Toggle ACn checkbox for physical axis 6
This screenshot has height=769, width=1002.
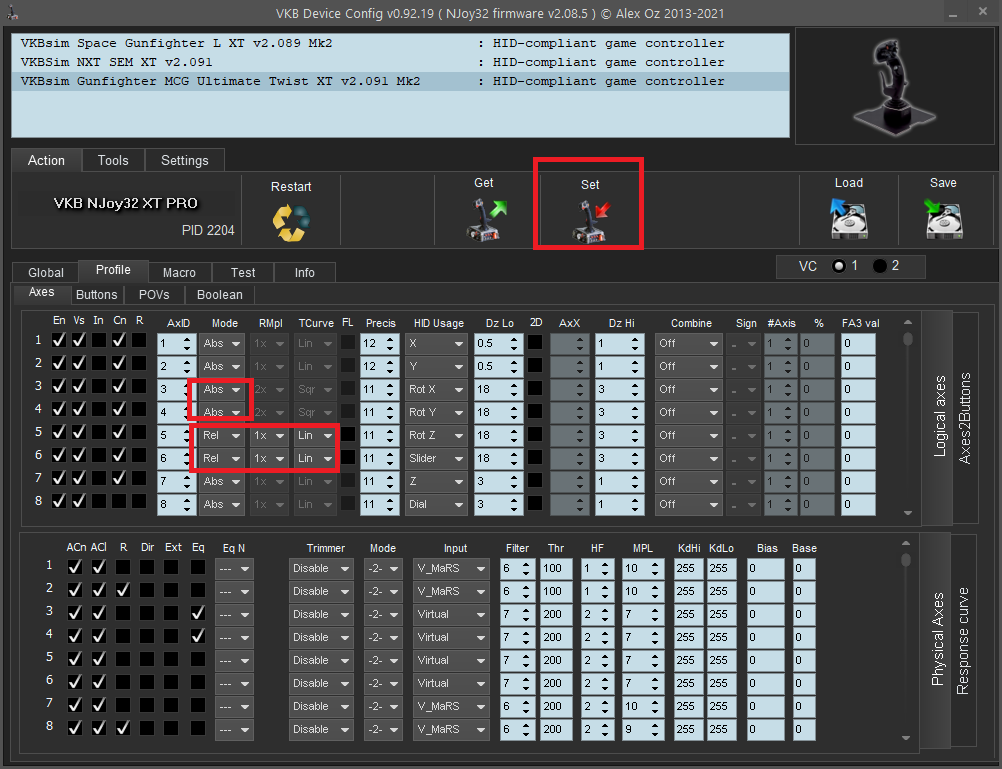click(x=75, y=682)
